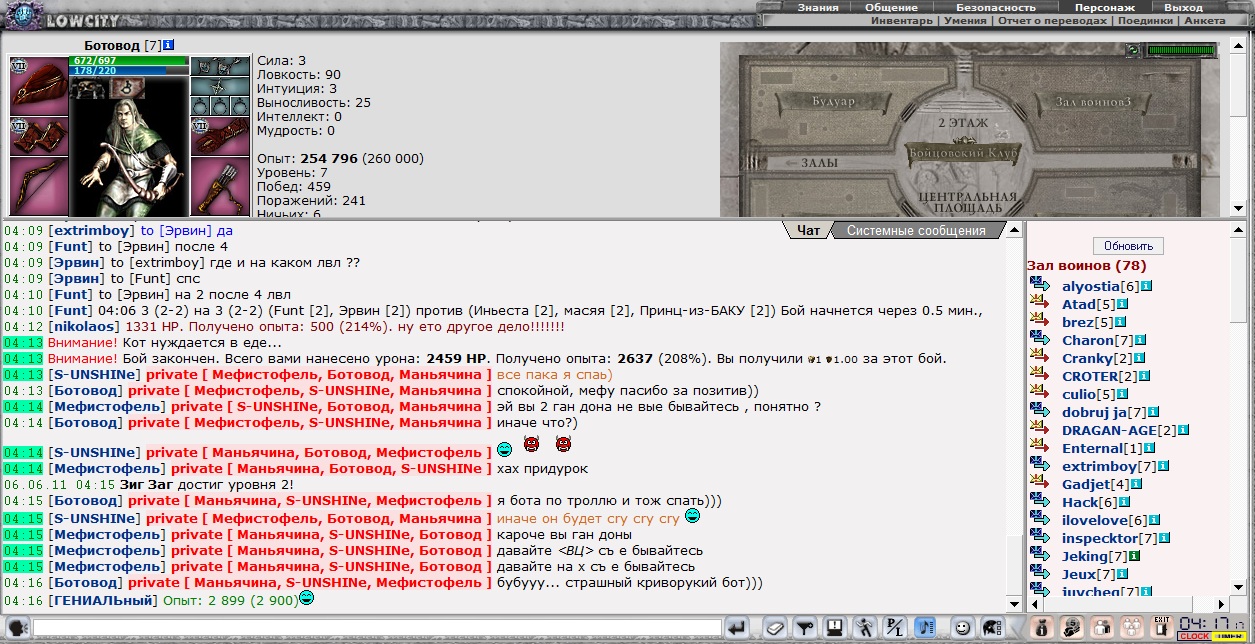The height and width of the screenshot is (644, 1255).
Task: Click the running man icon
Action: click(865, 628)
